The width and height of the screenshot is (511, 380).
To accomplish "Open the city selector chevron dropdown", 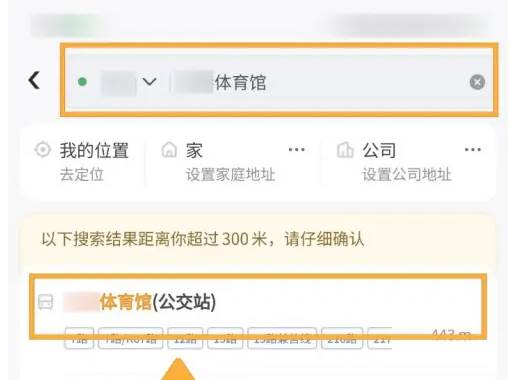I will (149, 81).
